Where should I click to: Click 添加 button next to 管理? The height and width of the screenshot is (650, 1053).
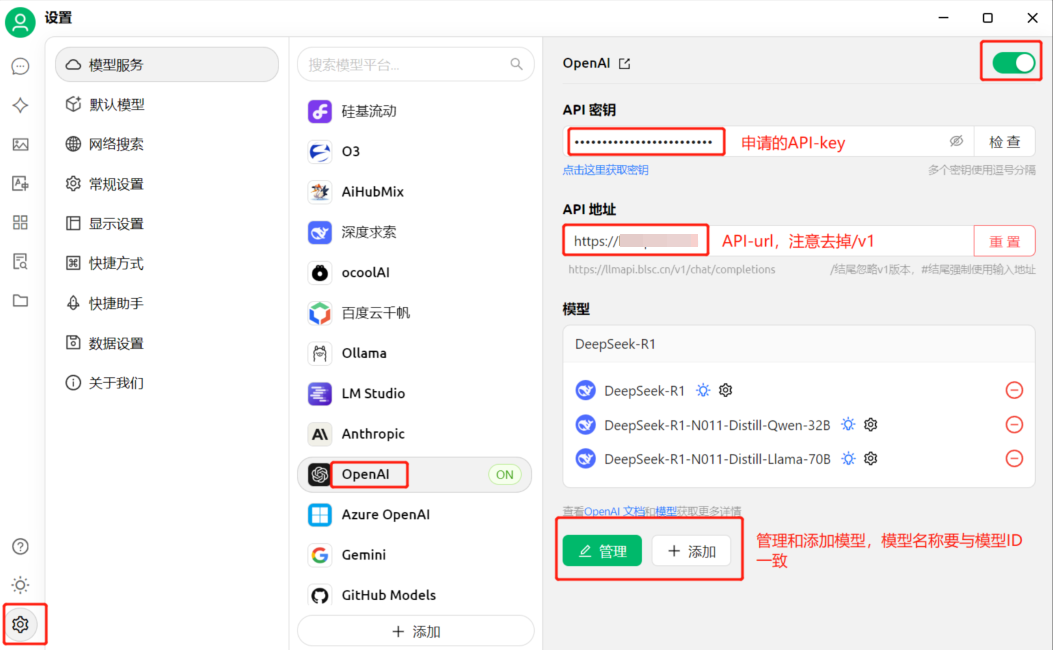pyautogui.click(x=692, y=551)
